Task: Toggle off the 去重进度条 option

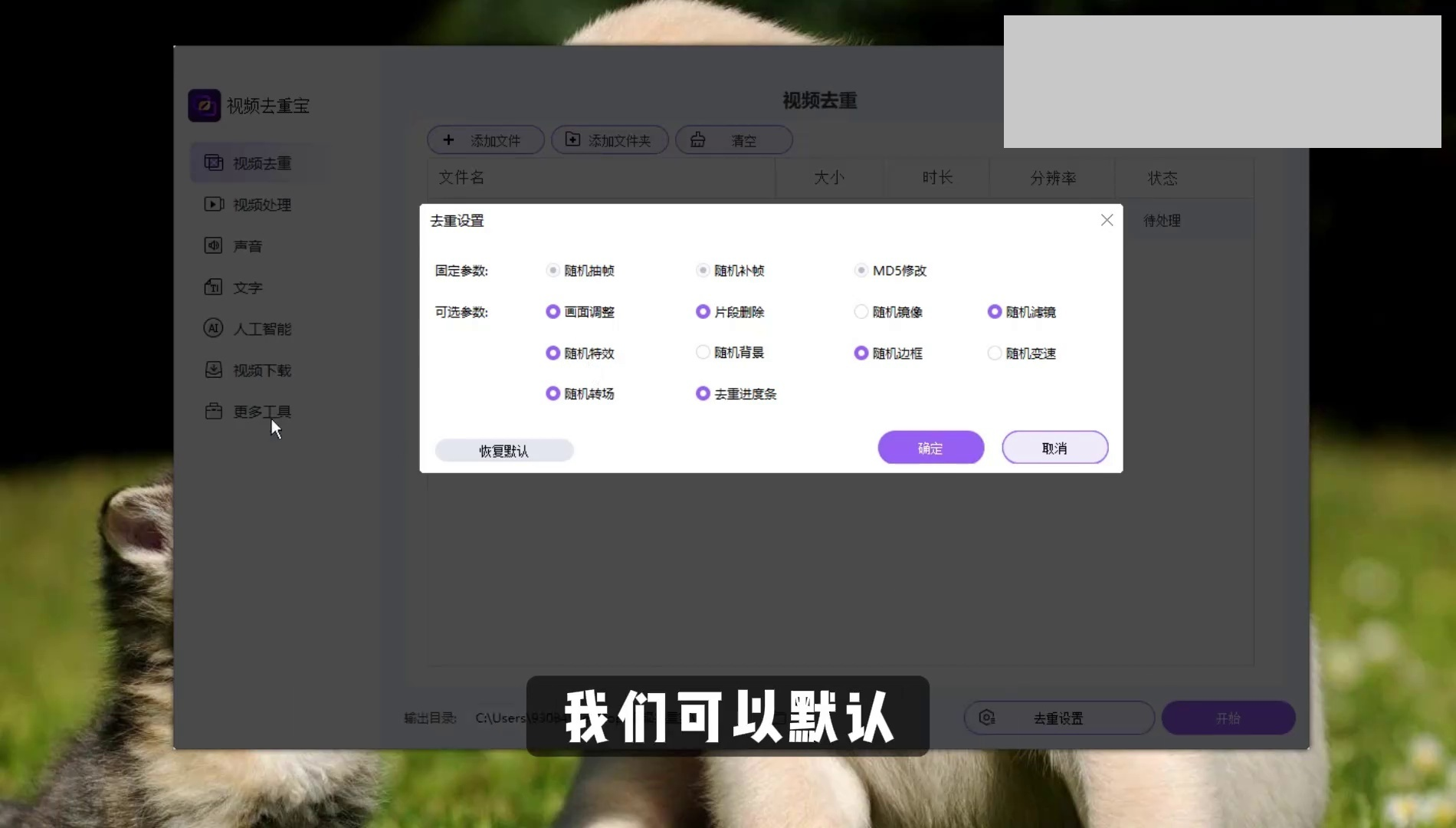Action: click(703, 394)
